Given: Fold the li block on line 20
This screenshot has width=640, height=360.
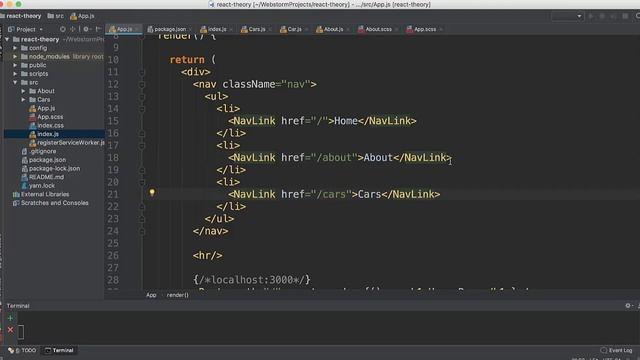Looking at the screenshot, I should (x=142, y=182).
